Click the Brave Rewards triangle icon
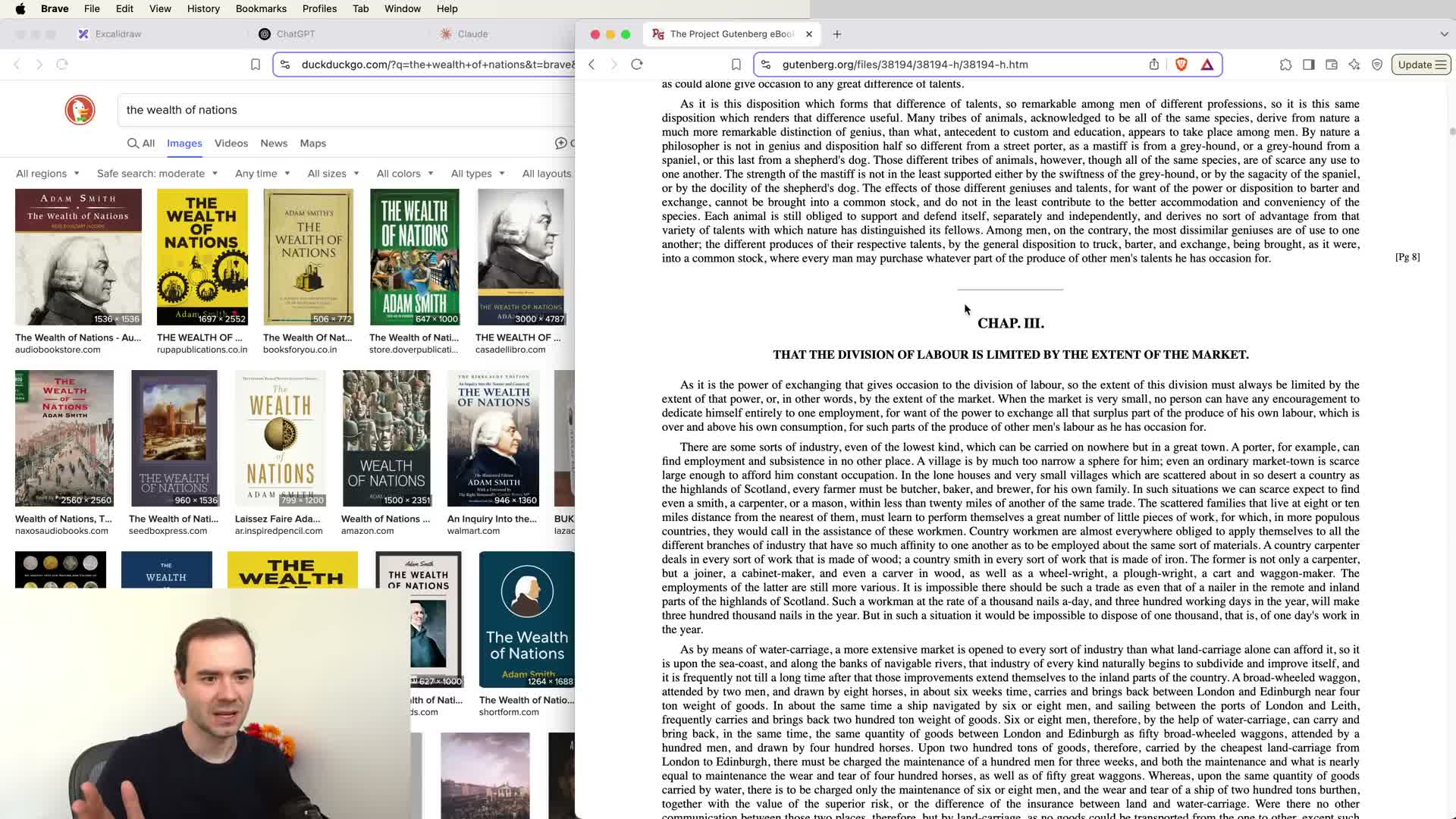Image resolution: width=1456 pixels, height=819 pixels. tap(1207, 64)
